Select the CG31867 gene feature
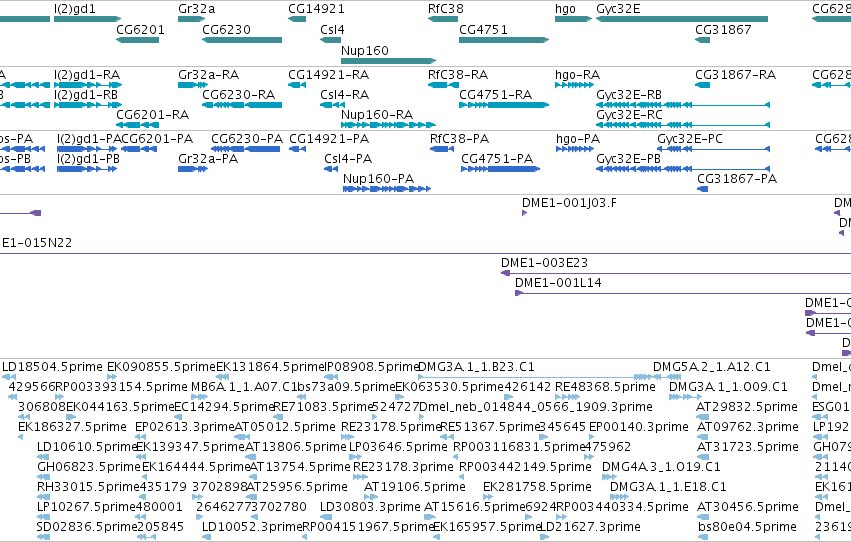This screenshot has height=542, width=851. [x=702, y=40]
